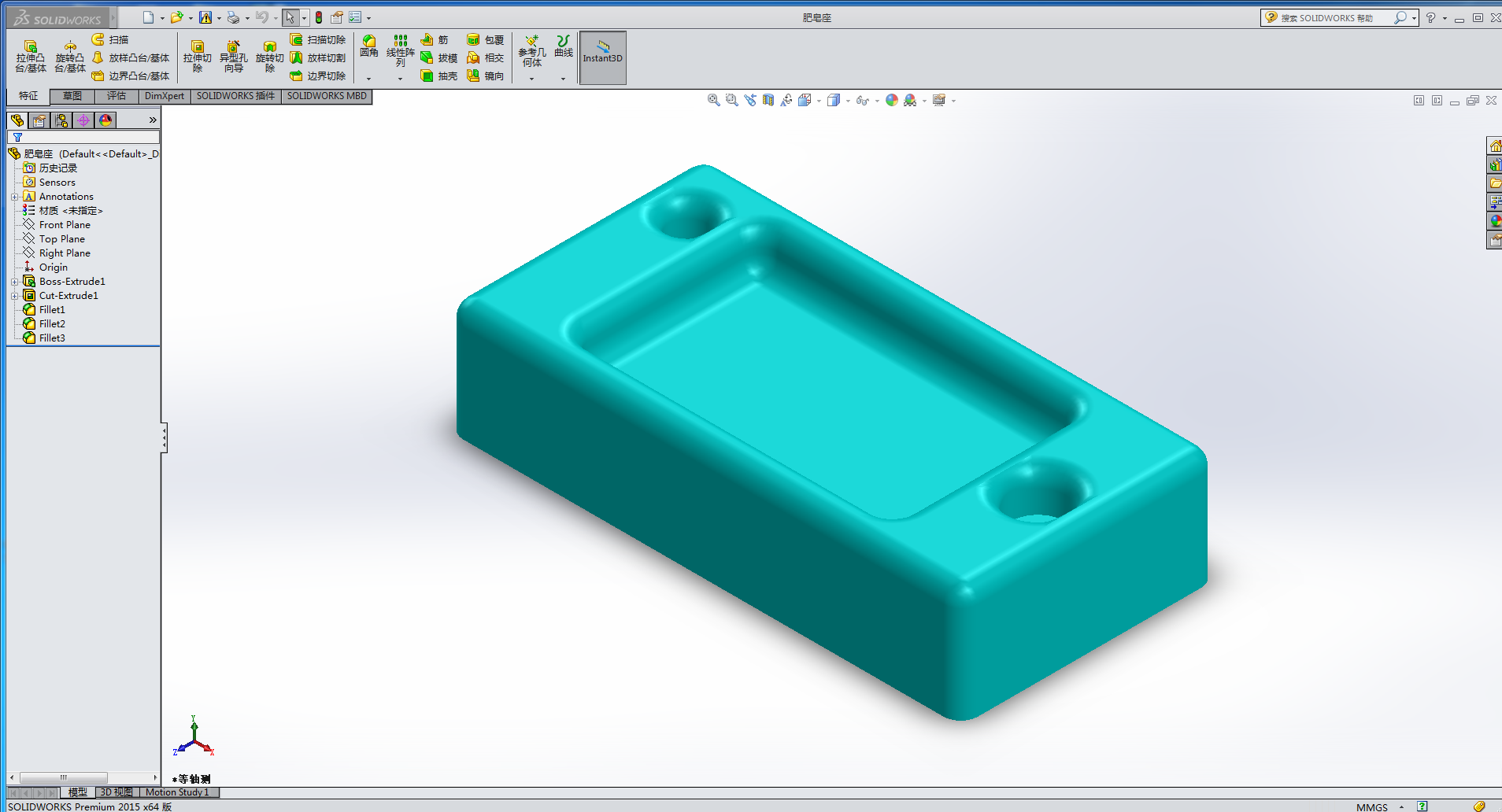Click the 相交 intersect tool
Screen dimensions: 1502x812
pos(486,57)
